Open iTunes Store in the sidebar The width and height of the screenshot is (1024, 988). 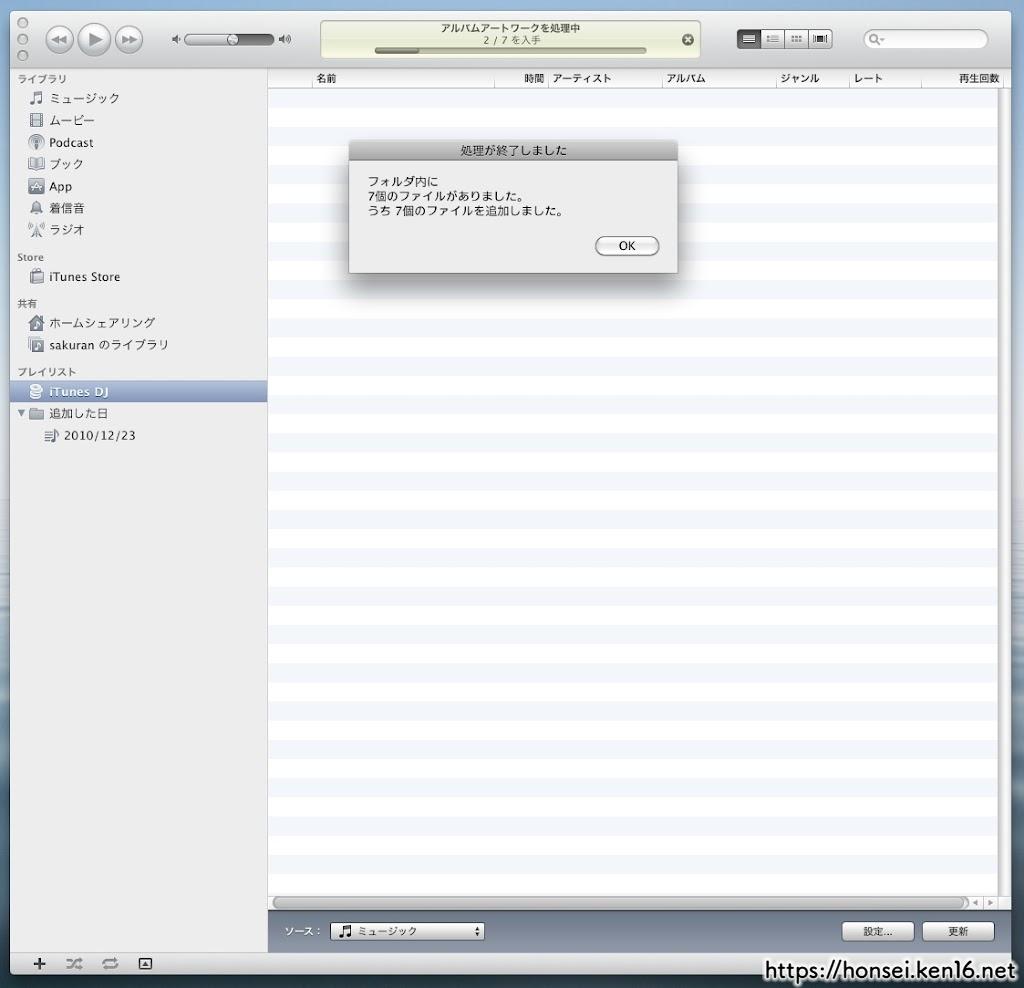coord(84,277)
